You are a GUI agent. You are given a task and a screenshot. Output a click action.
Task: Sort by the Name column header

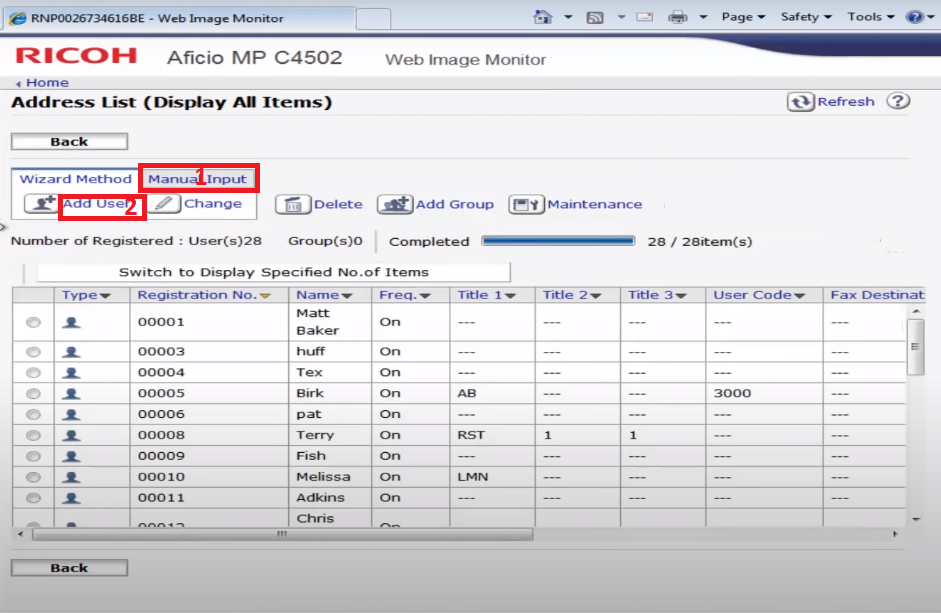[324, 295]
